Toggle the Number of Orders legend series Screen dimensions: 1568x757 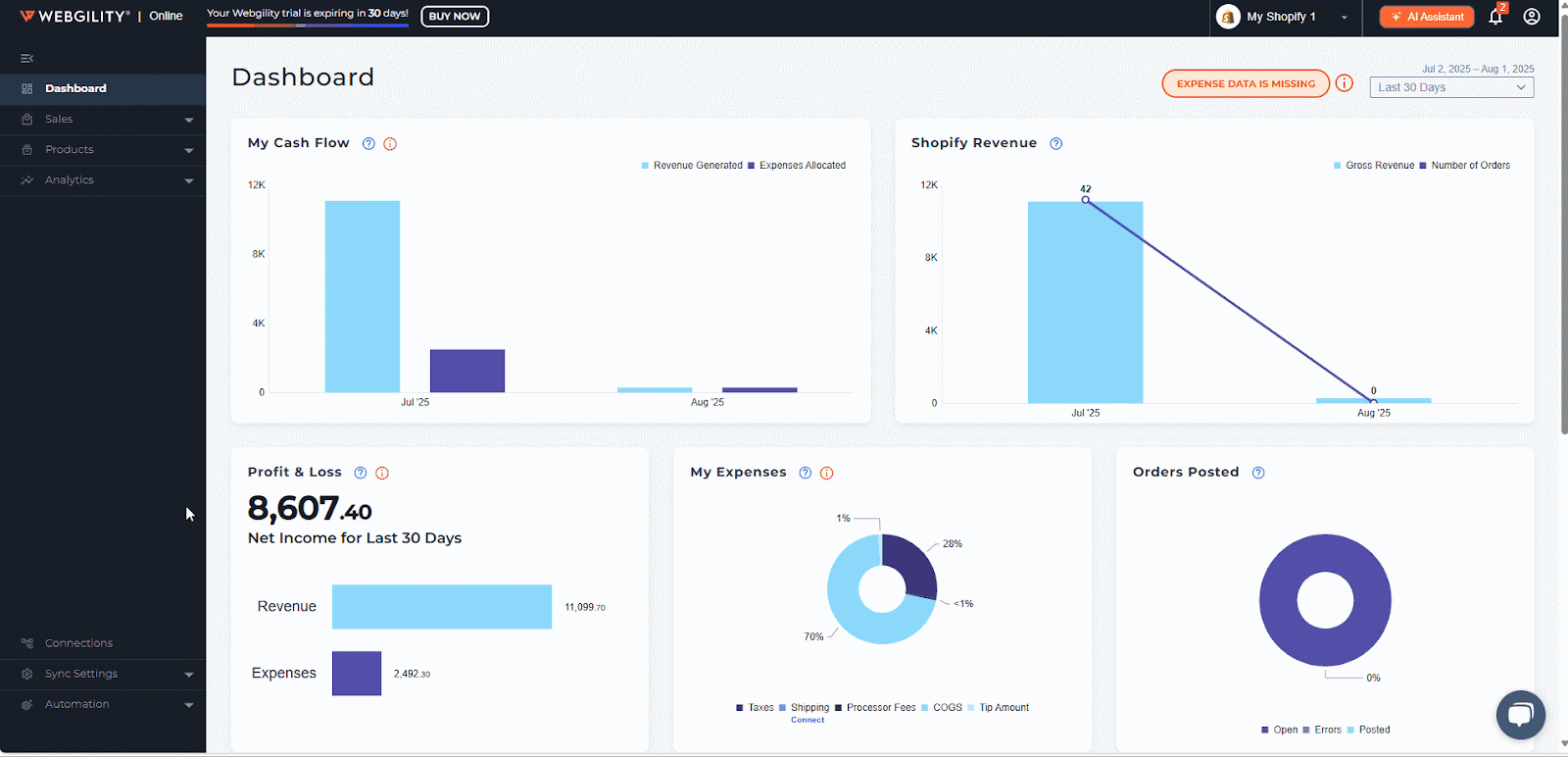click(x=1465, y=166)
